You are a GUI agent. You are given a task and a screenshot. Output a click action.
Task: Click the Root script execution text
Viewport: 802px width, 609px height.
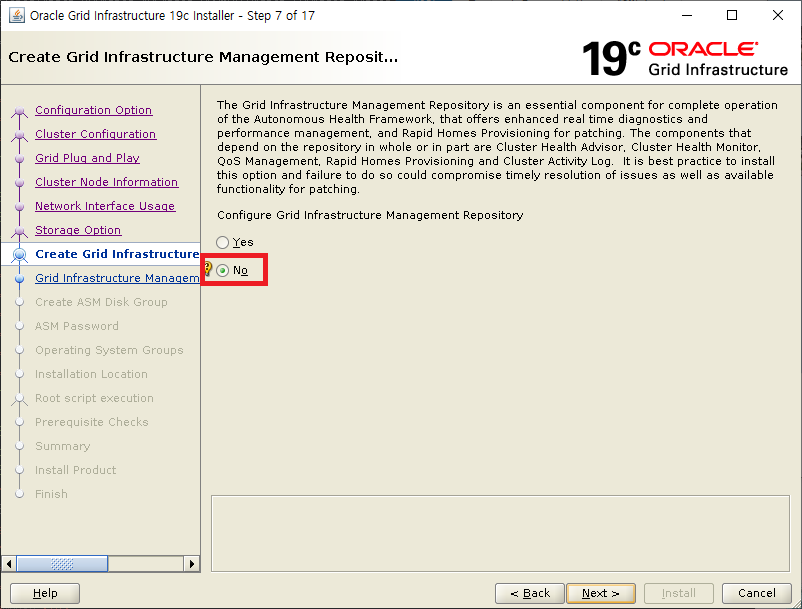click(x=94, y=398)
